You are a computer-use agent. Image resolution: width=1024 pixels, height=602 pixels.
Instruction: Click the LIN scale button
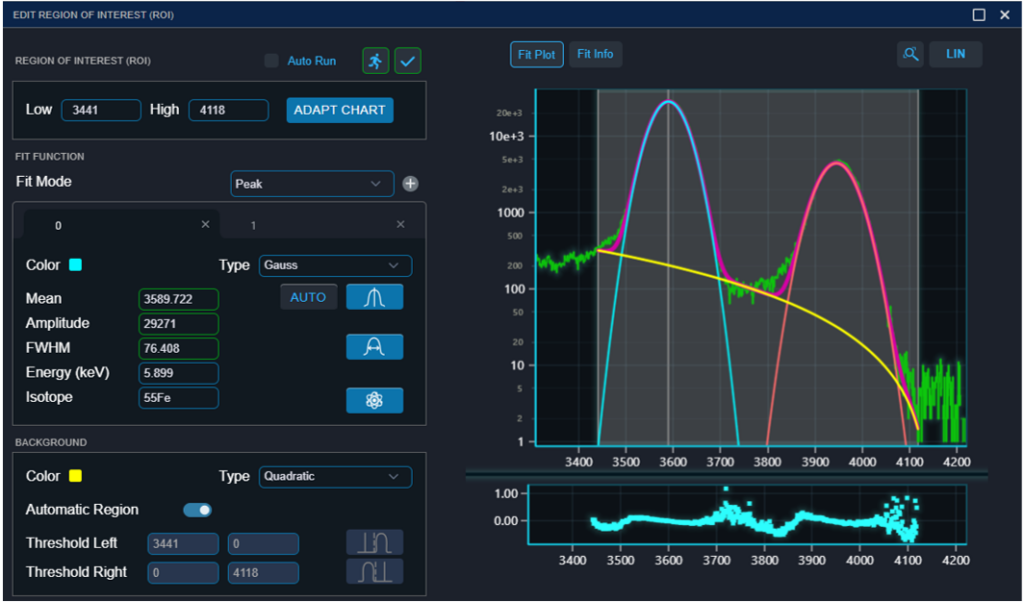pos(956,54)
